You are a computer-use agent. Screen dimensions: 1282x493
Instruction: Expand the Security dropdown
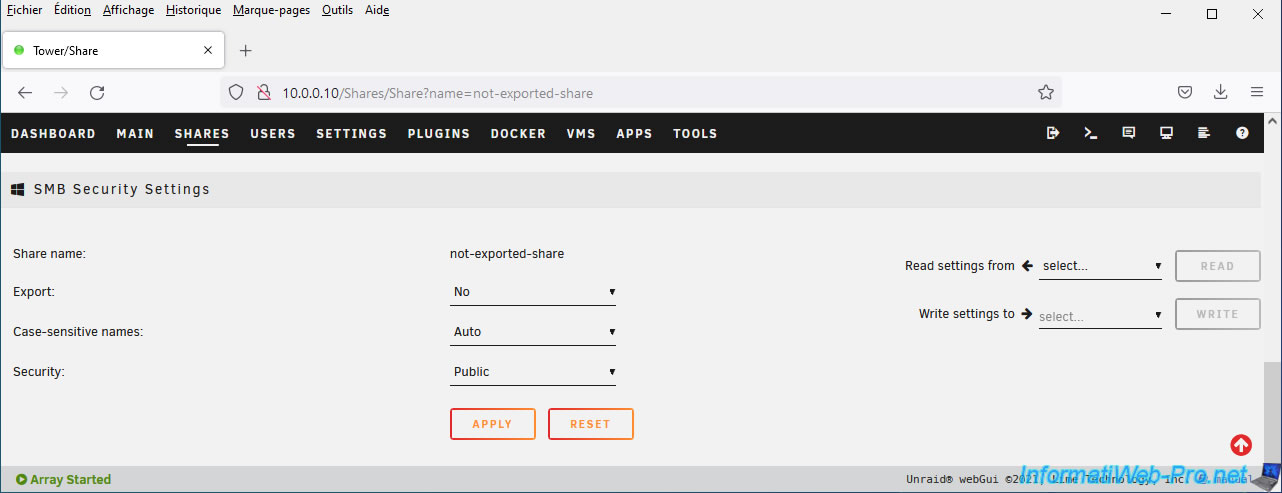click(533, 372)
